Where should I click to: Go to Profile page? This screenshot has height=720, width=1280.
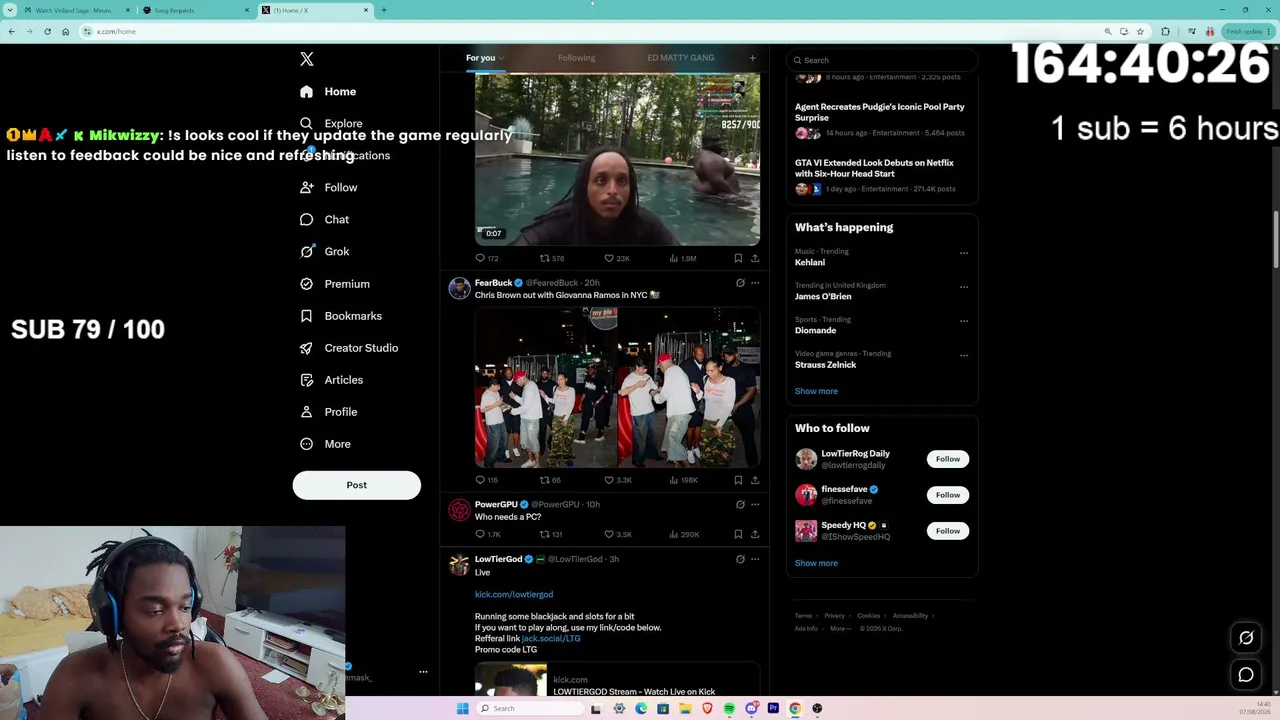(328, 411)
